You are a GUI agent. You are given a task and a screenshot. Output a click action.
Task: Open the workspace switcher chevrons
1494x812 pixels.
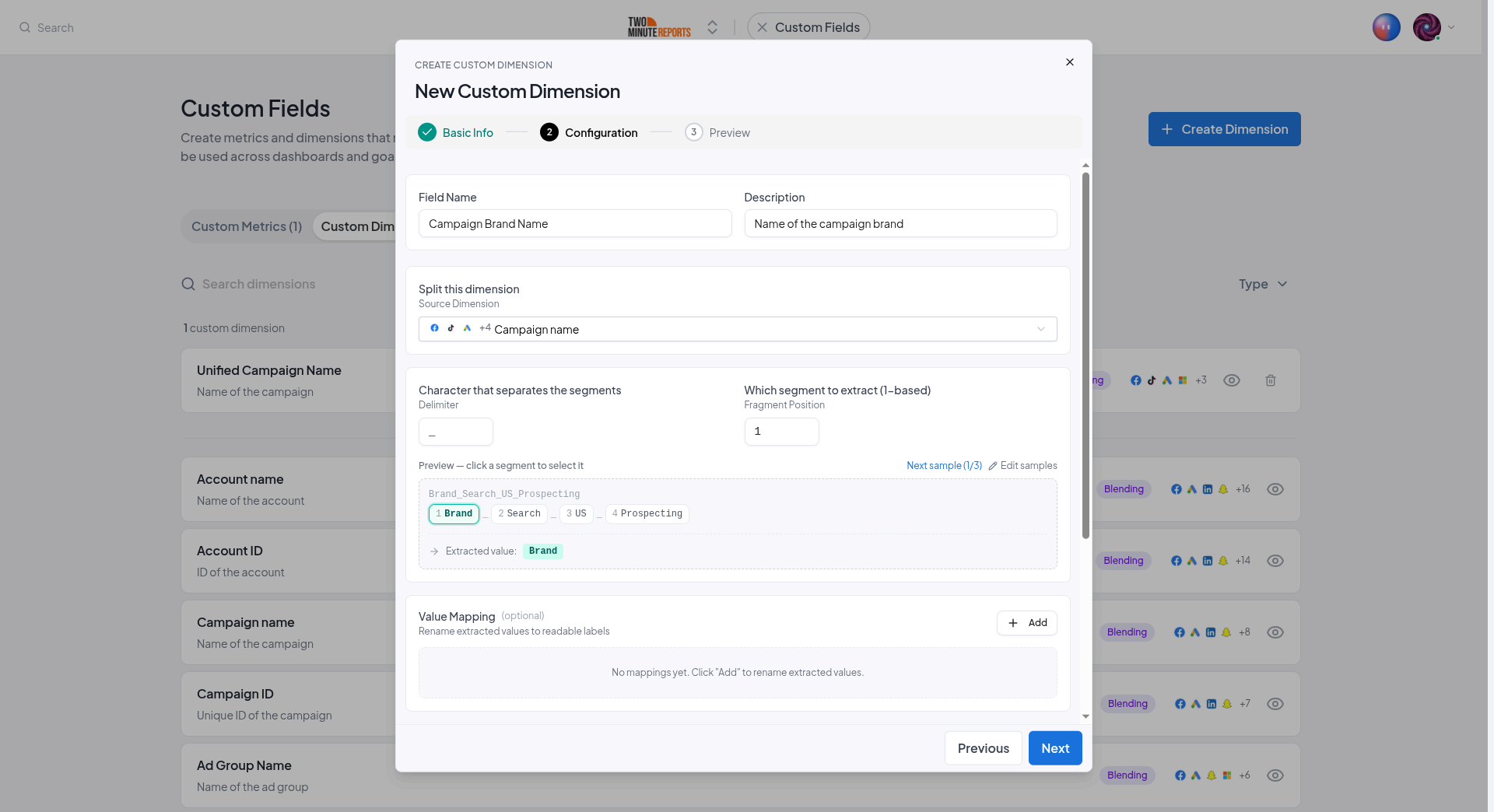(x=712, y=27)
